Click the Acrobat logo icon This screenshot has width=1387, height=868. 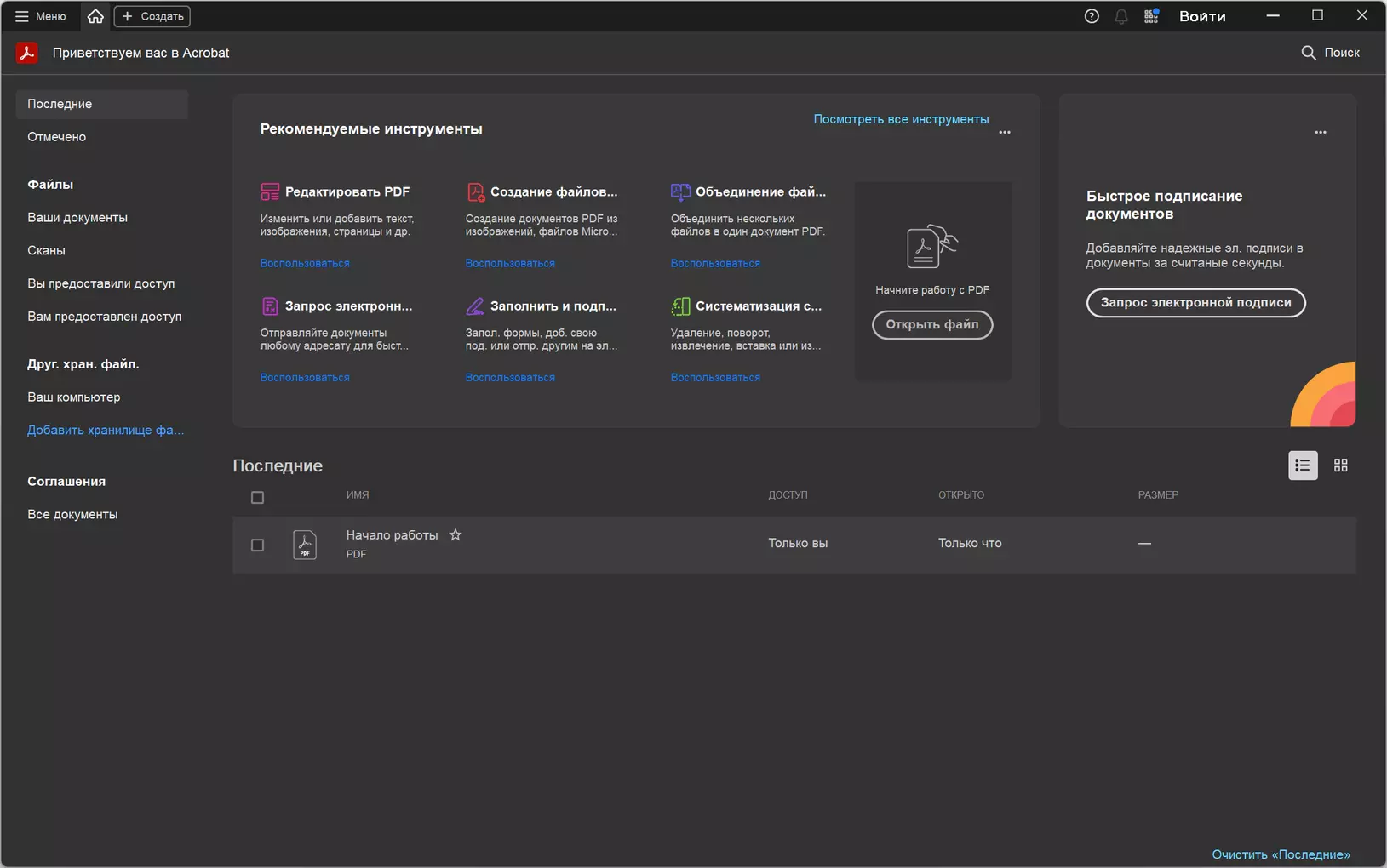(27, 53)
